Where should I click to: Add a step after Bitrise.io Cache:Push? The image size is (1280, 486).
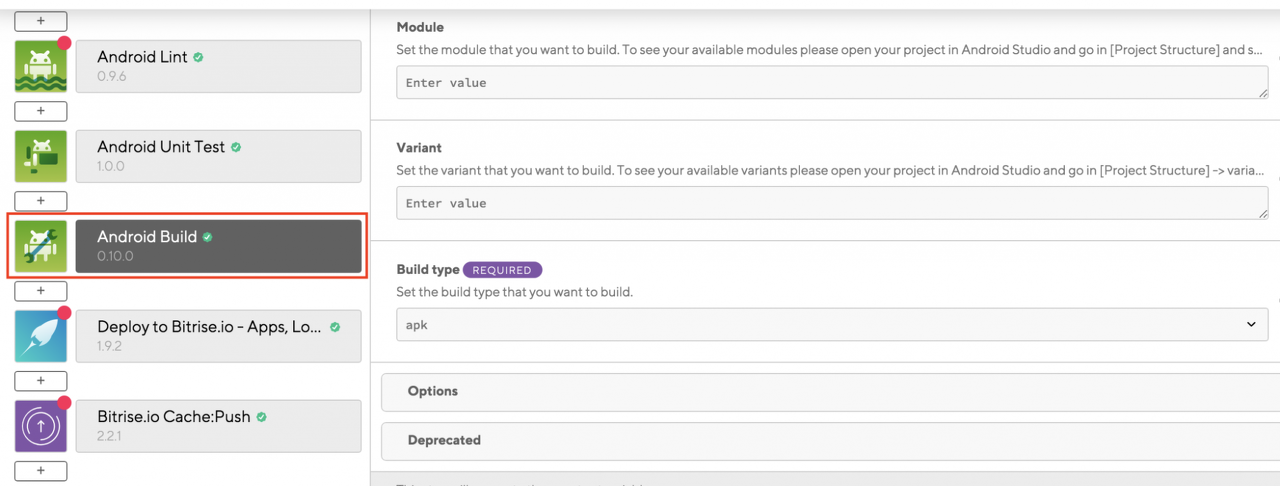(x=41, y=470)
